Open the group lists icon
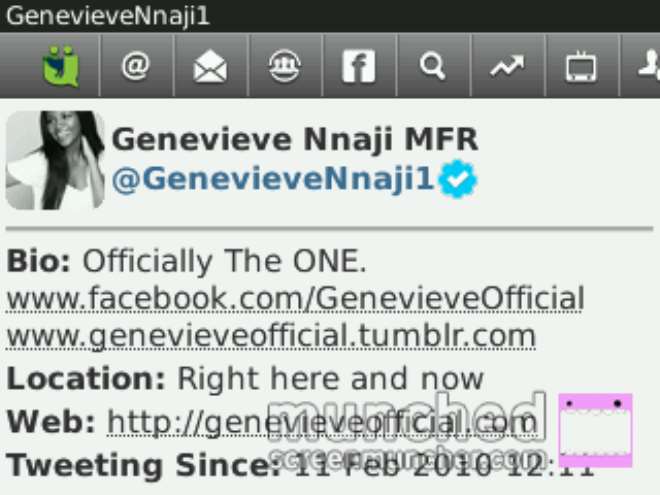This screenshot has height=495, width=660. [x=285, y=66]
